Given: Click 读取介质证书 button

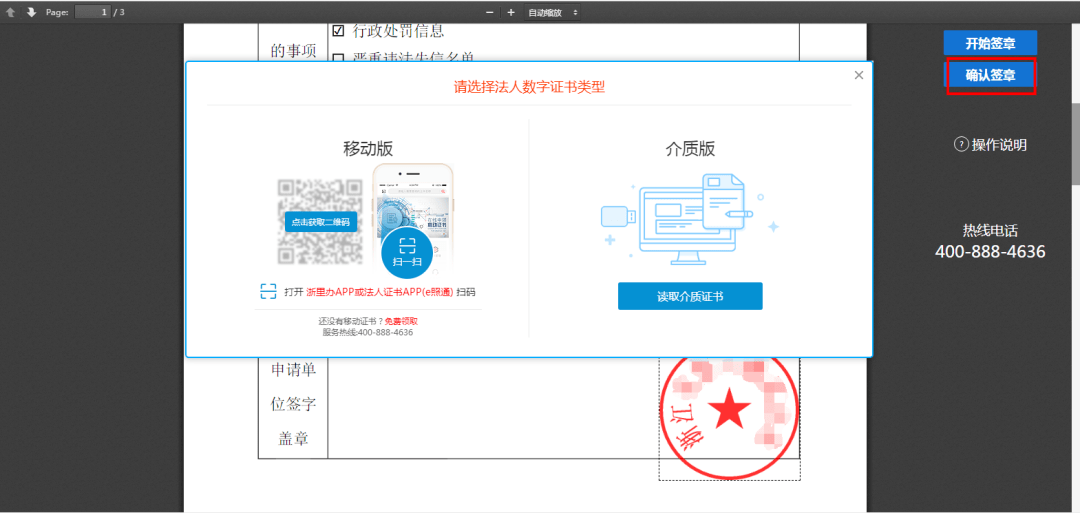Looking at the screenshot, I should (690, 296).
